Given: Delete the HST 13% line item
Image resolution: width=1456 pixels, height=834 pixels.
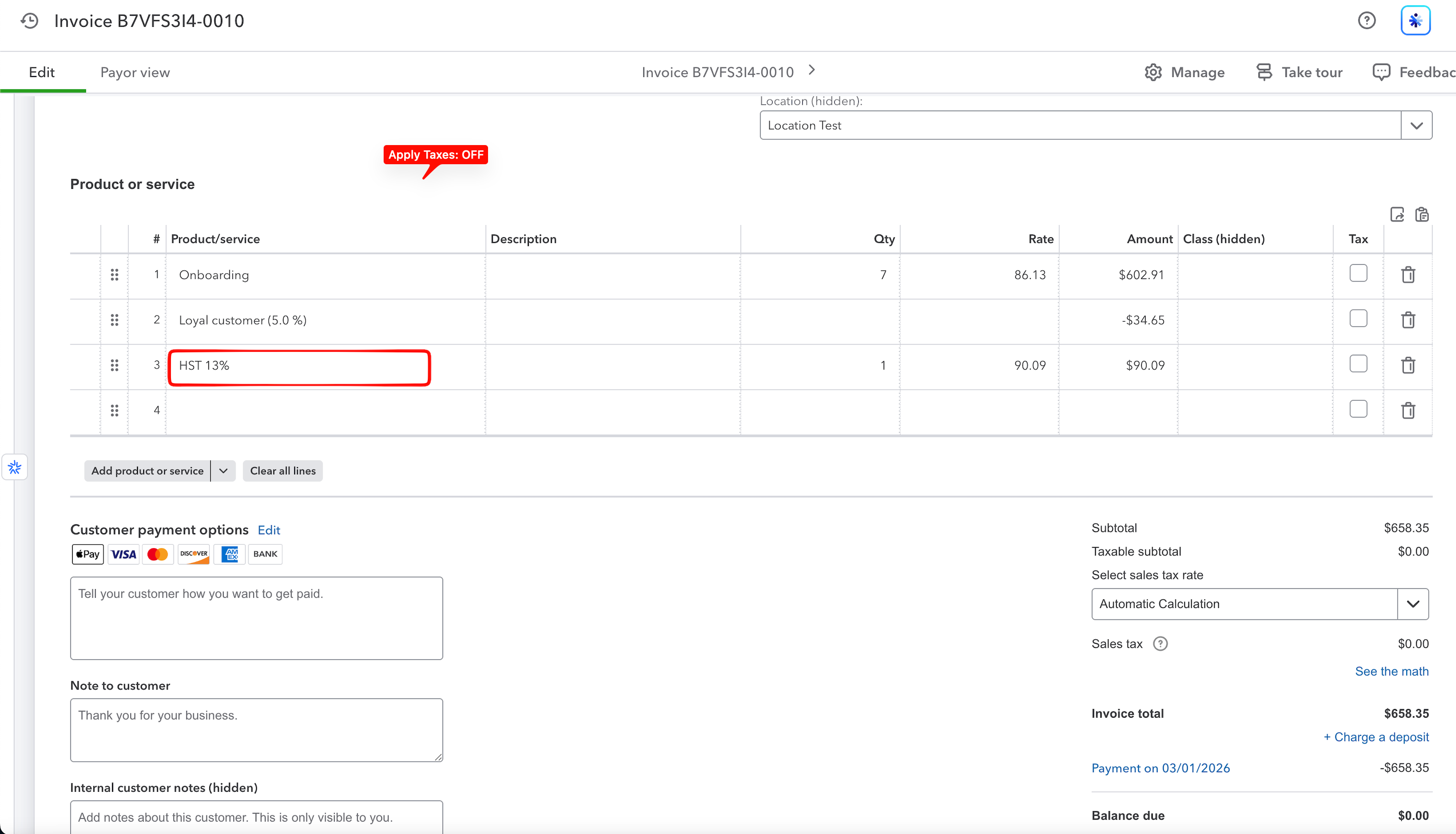Looking at the screenshot, I should tap(1408, 365).
